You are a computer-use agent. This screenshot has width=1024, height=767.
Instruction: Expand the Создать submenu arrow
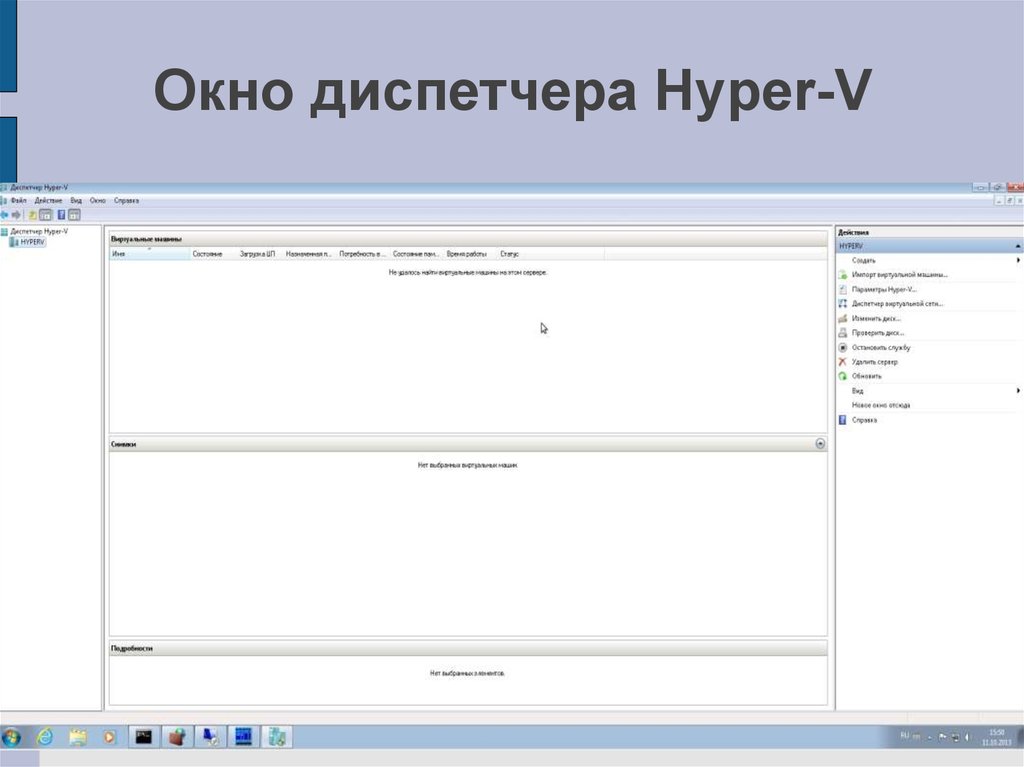(1018, 260)
